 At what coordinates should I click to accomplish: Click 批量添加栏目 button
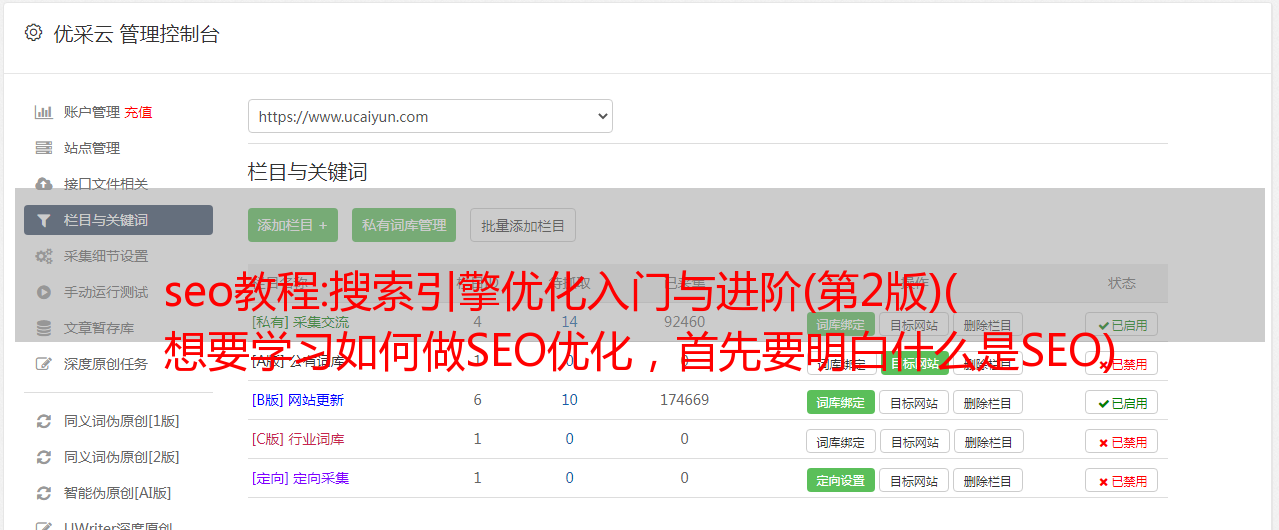tap(523, 225)
